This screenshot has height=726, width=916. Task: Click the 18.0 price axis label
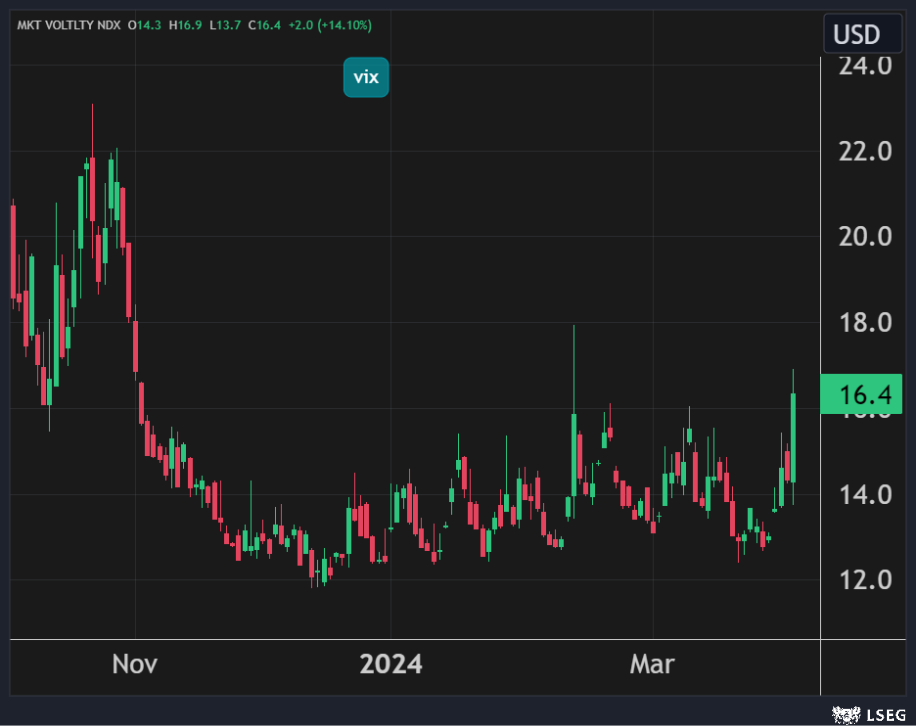tap(863, 323)
